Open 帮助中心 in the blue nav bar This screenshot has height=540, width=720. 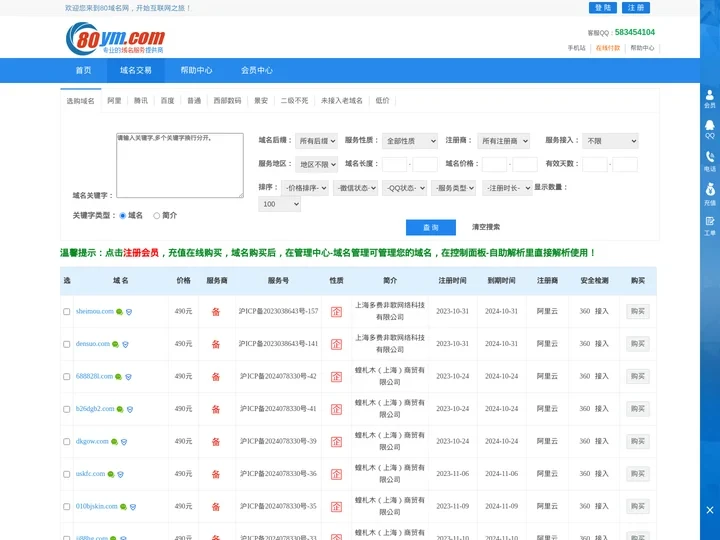tap(197, 70)
